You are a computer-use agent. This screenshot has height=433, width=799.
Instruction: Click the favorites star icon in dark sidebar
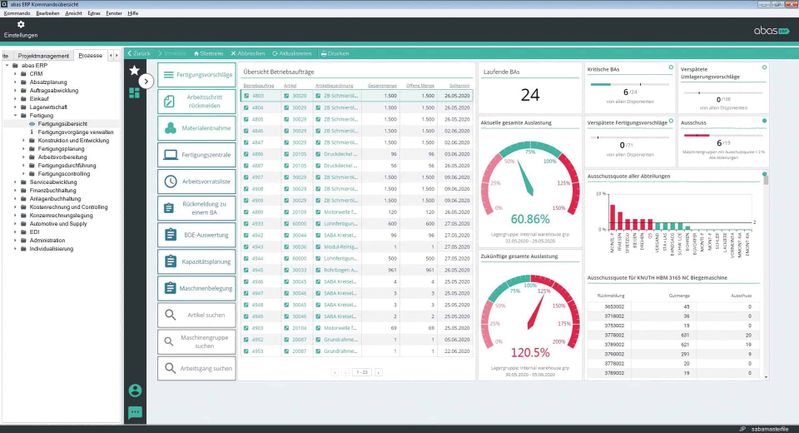click(134, 70)
